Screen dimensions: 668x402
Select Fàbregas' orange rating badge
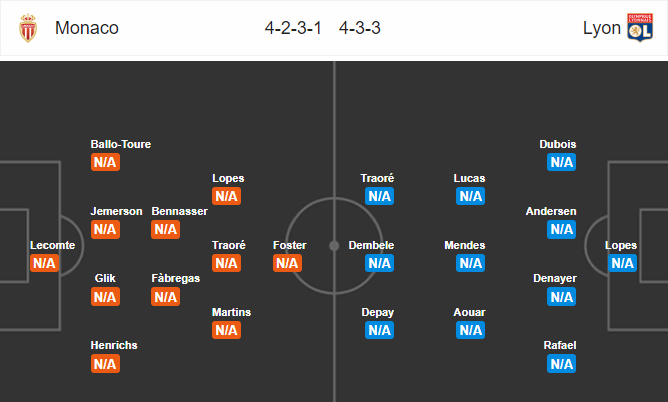[166, 297]
